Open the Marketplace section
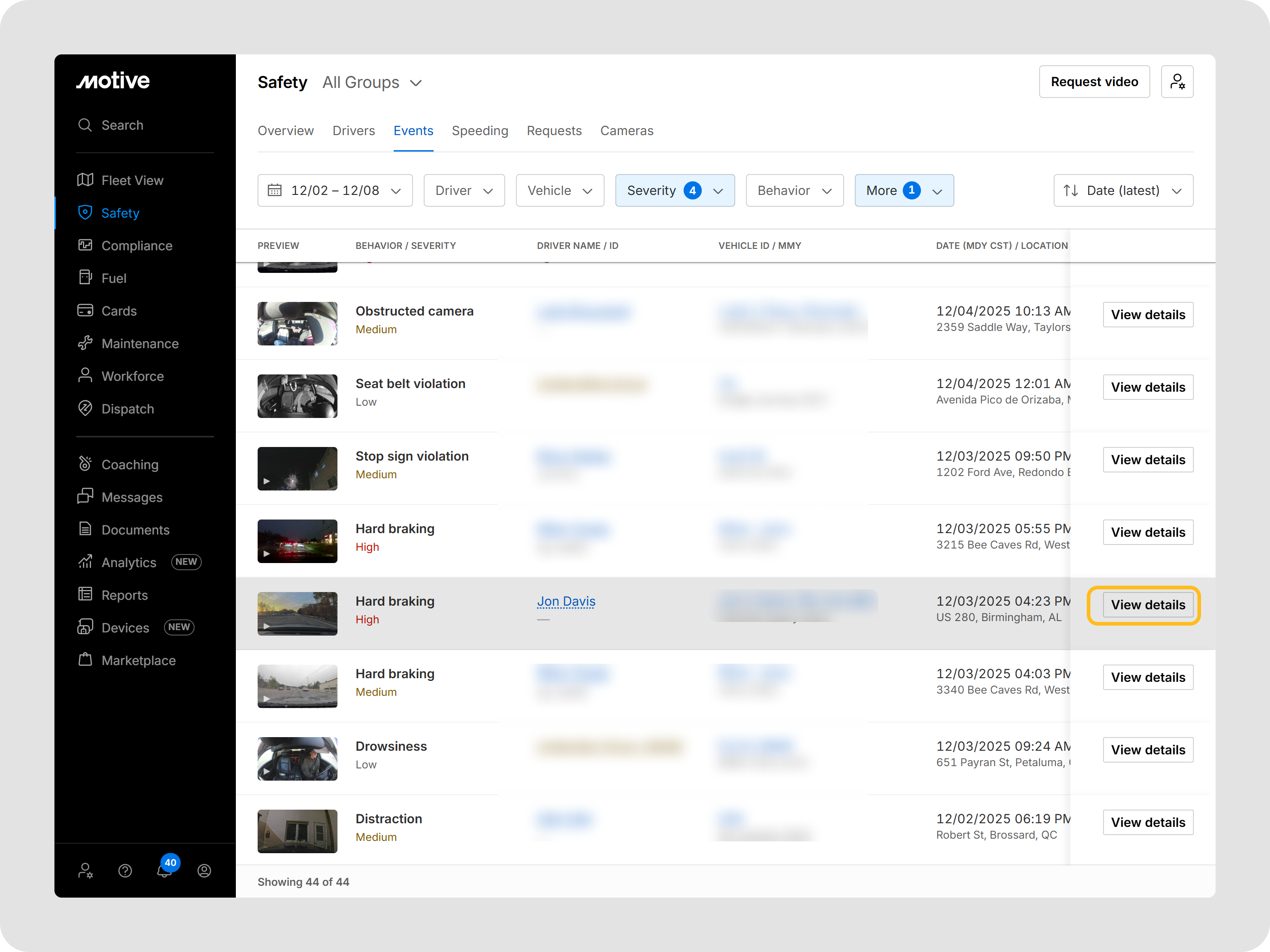Screen dimensions: 1270x952 pyautogui.click(x=138, y=661)
